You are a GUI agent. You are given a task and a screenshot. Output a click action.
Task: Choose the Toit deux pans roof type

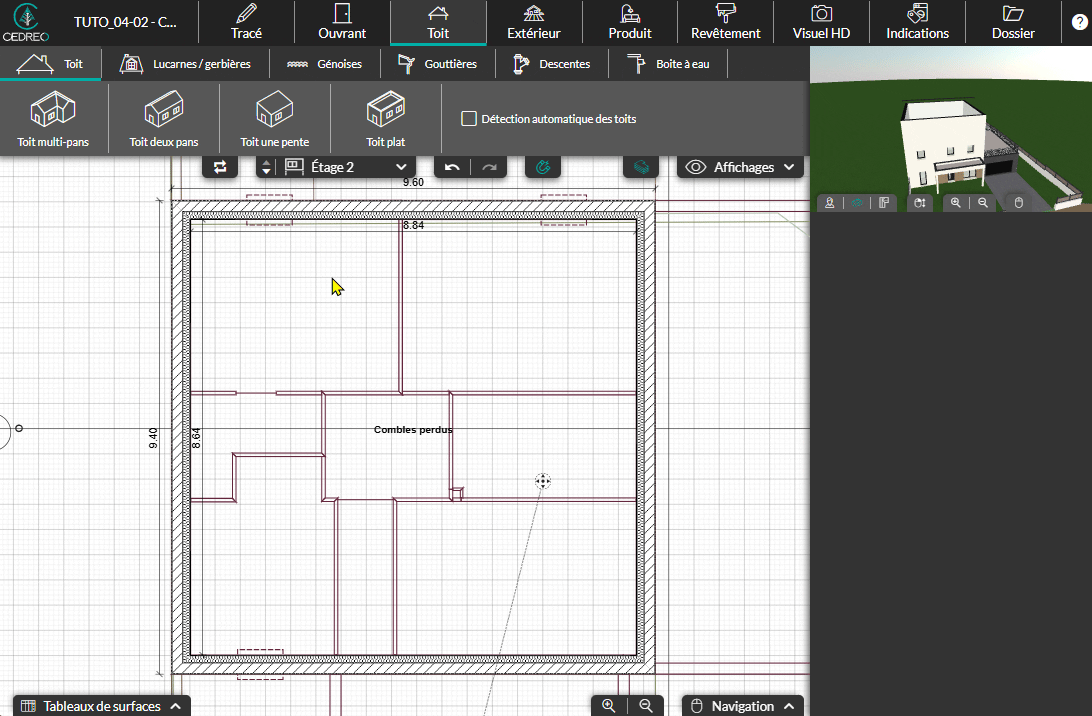[164, 119]
